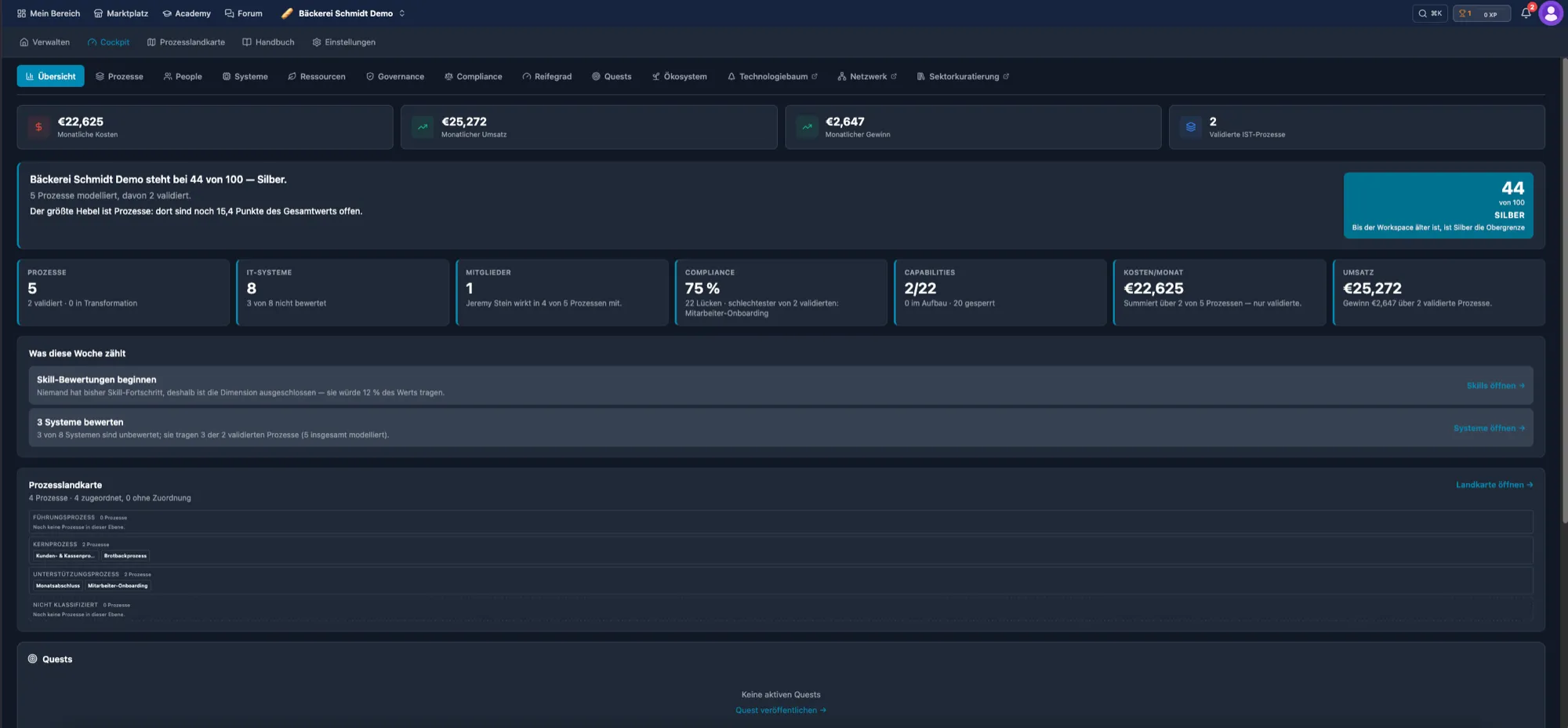Click the red dollar icon for Monatliche Kosten
The height and width of the screenshot is (728, 1568).
coord(38,127)
